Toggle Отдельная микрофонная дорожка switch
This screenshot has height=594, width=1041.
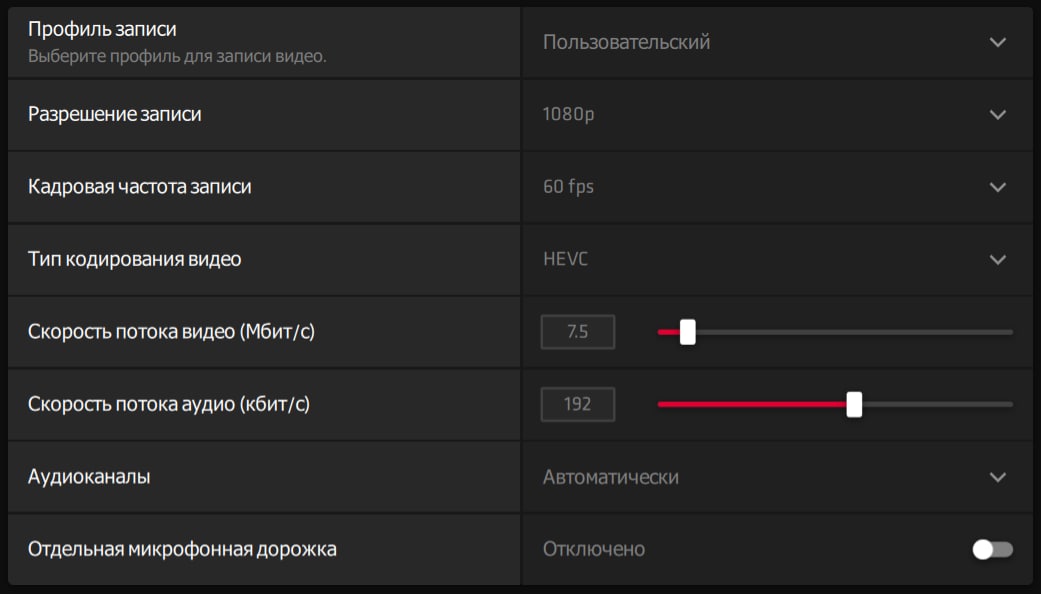(x=992, y=549)
